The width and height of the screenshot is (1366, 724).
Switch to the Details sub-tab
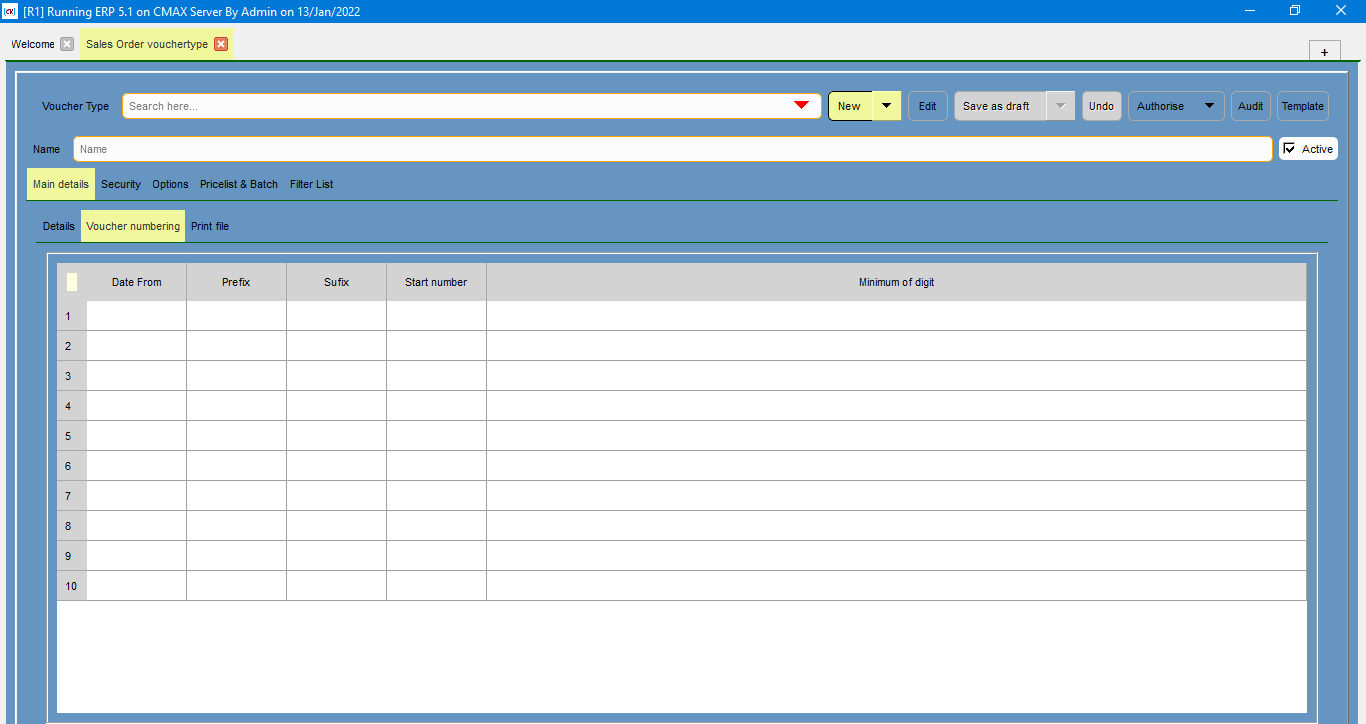(59, 226)
